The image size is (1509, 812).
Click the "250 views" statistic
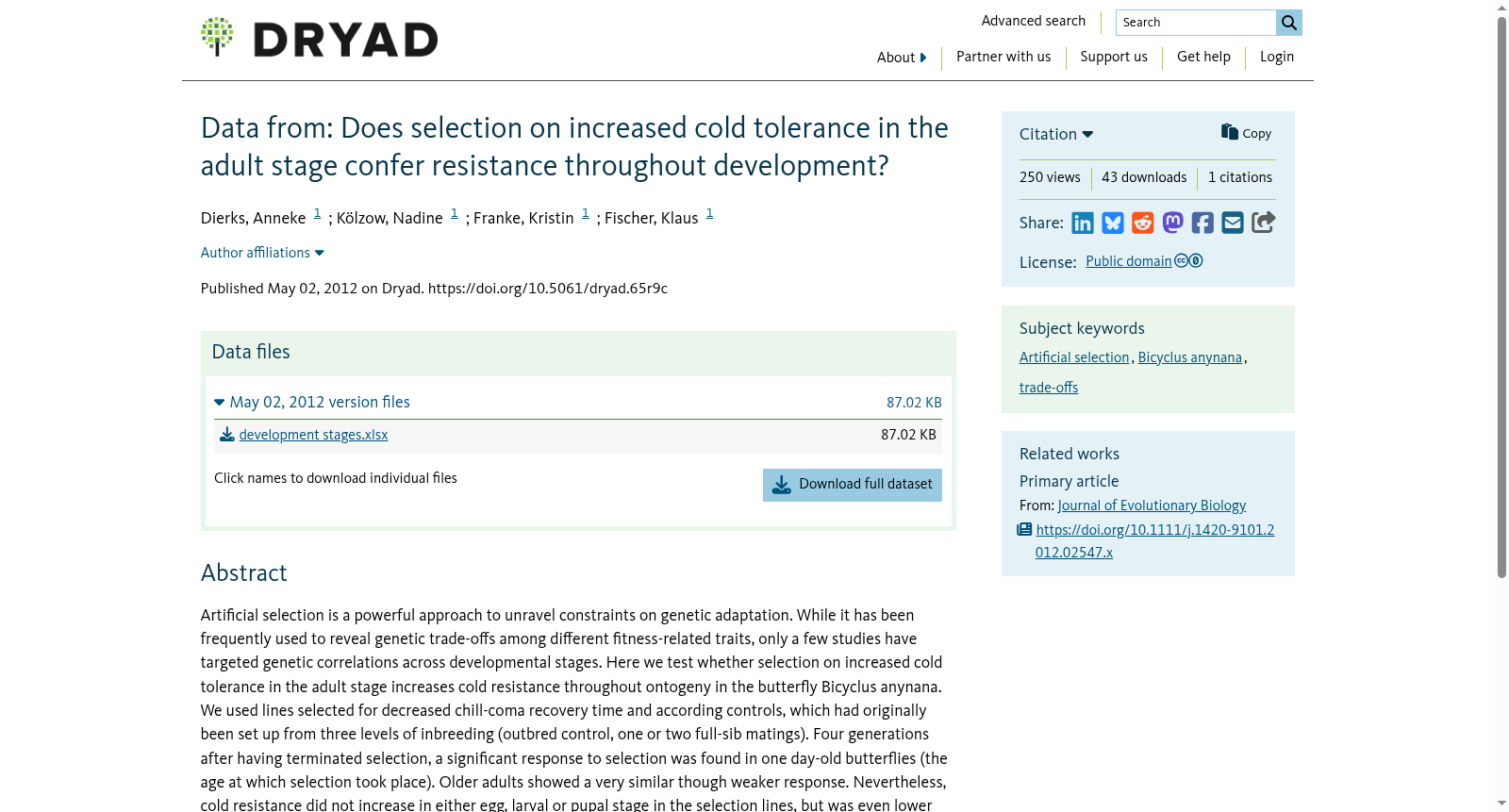pyautogui.click(x=1050, y=177)
